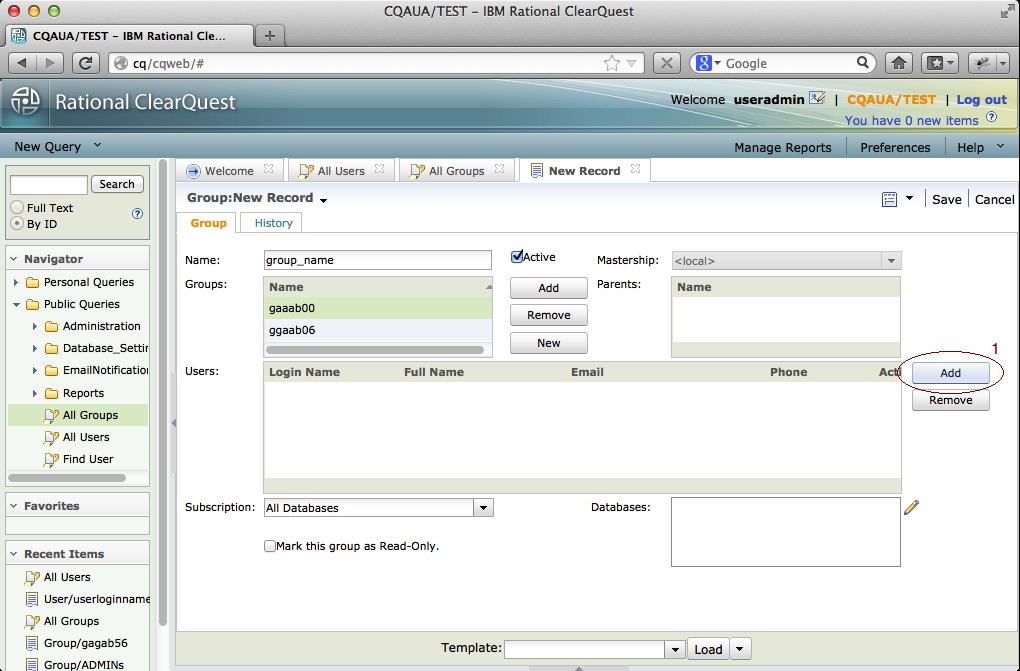Viewport: 1020px width, 671px height.
Task: Select the Full Text radio button
Action: pos(18,208)
